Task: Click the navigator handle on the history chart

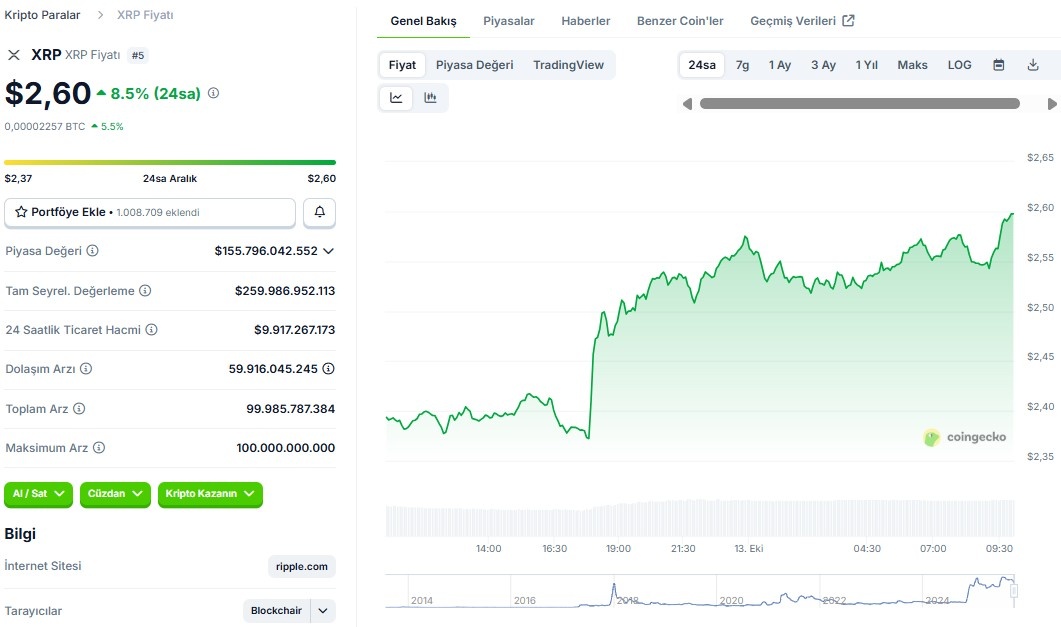Action: point(1014,591)
